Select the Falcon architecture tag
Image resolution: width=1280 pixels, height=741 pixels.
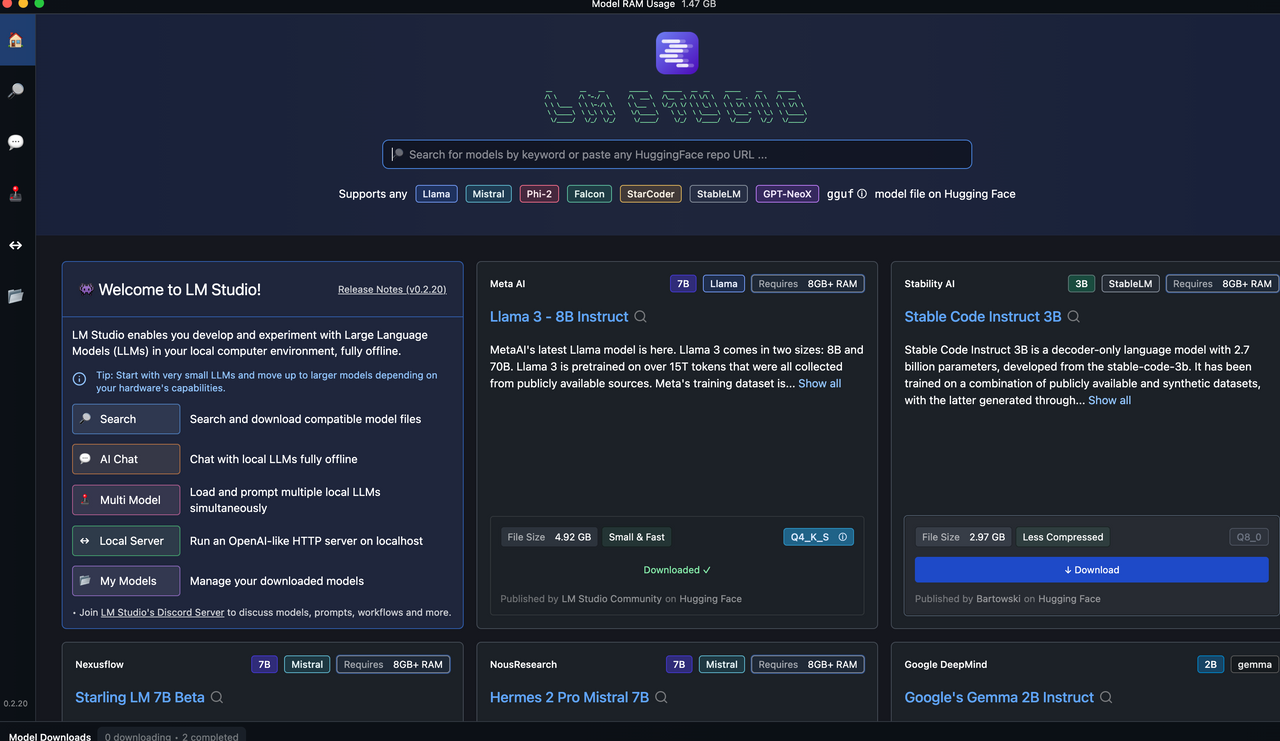[x=589, y=194]
